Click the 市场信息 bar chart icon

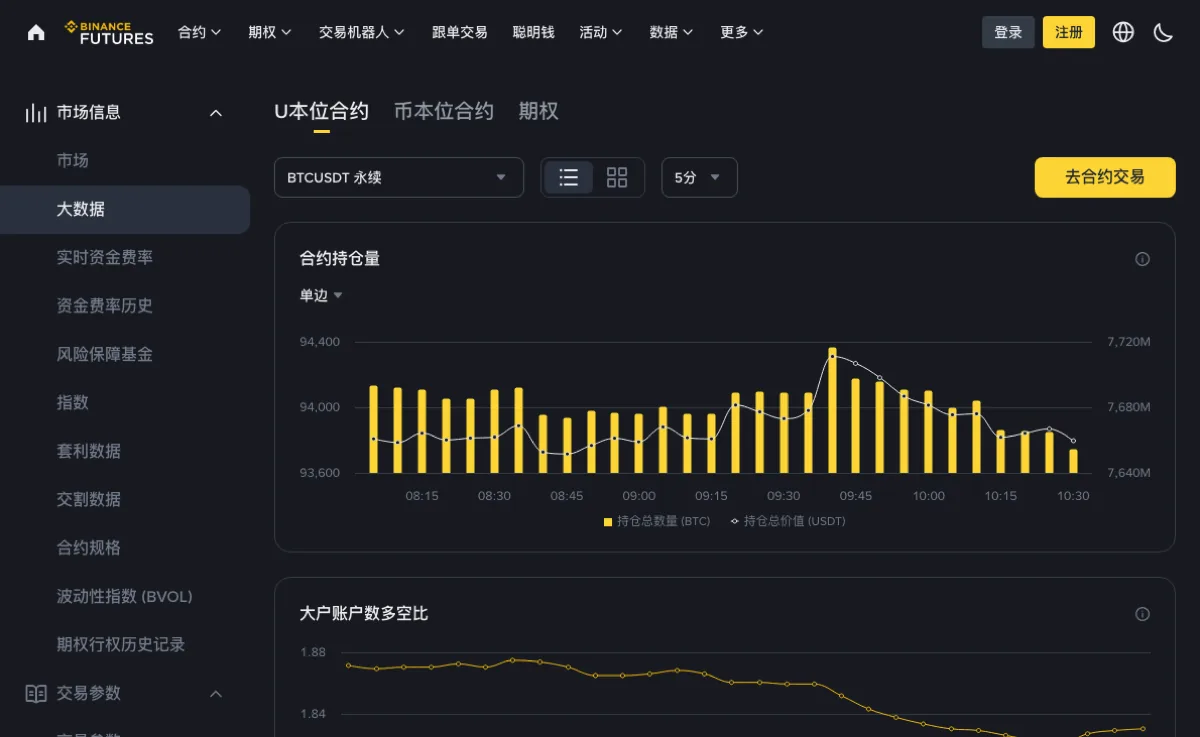36,113
